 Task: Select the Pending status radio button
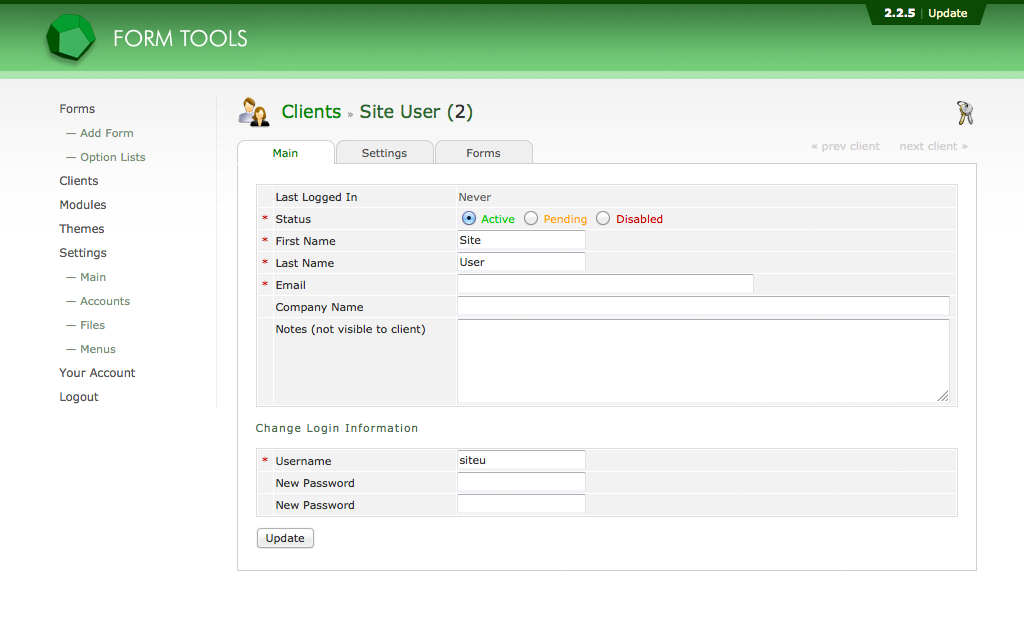[x=531, y=218]
